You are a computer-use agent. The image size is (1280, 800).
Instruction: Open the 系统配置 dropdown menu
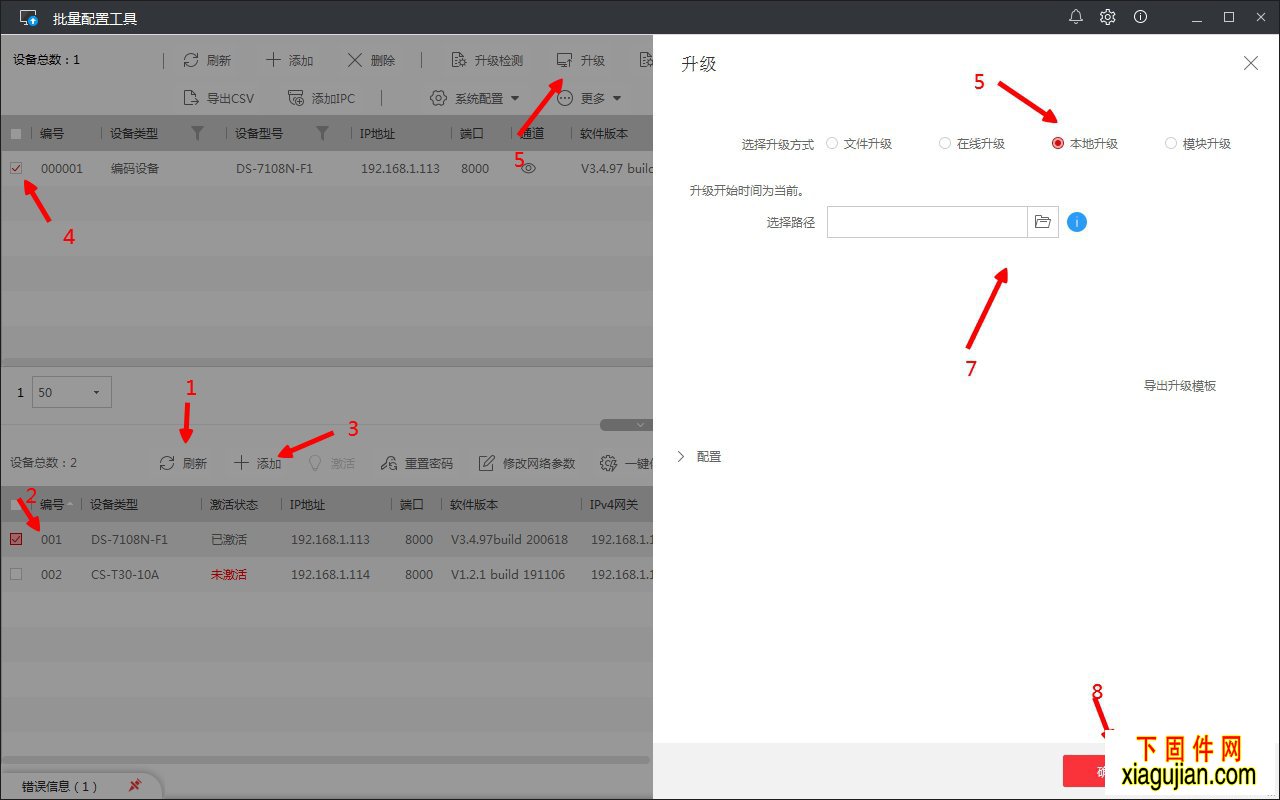475,98
